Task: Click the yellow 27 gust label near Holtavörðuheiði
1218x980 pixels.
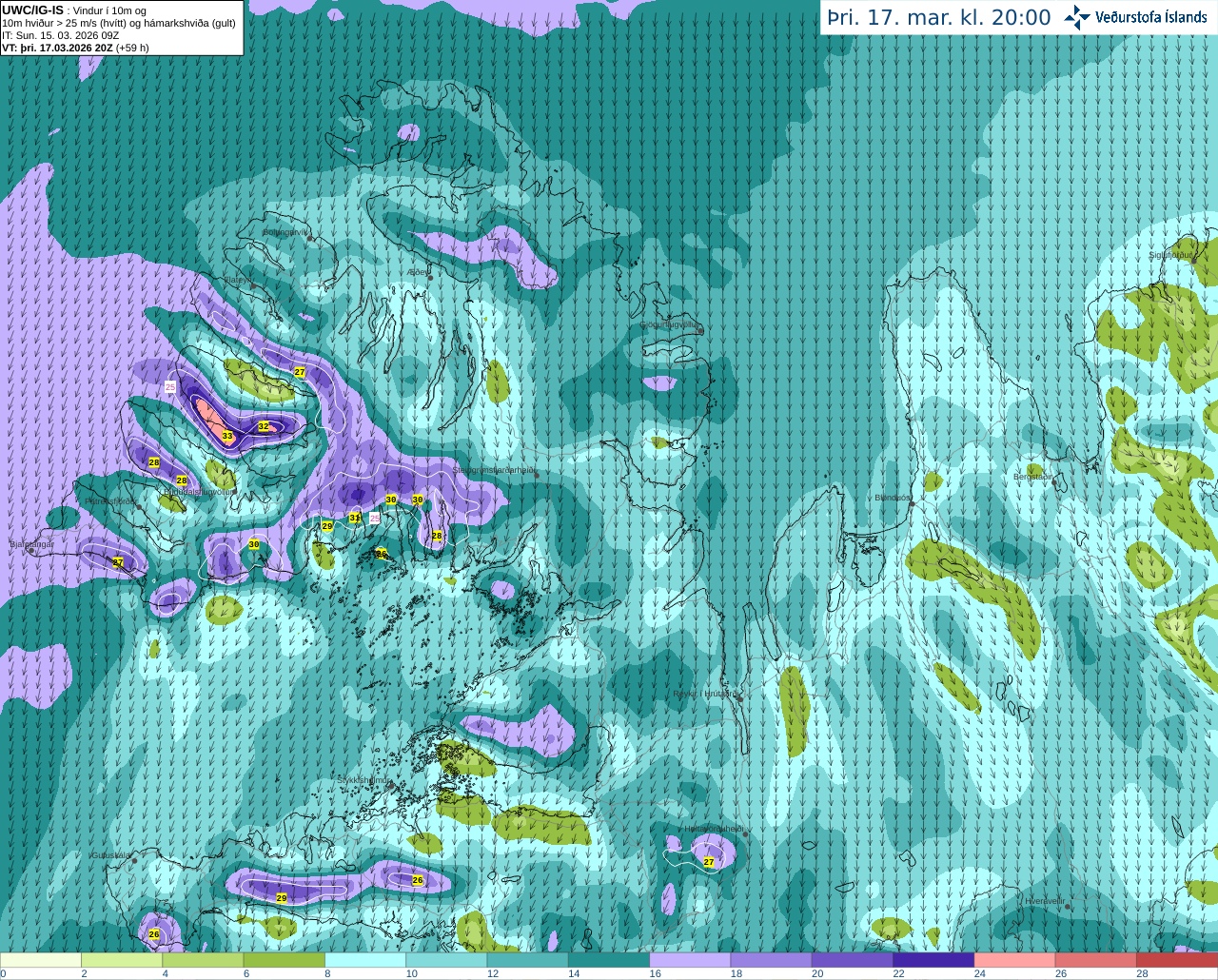Action: [x=709, y=862]
